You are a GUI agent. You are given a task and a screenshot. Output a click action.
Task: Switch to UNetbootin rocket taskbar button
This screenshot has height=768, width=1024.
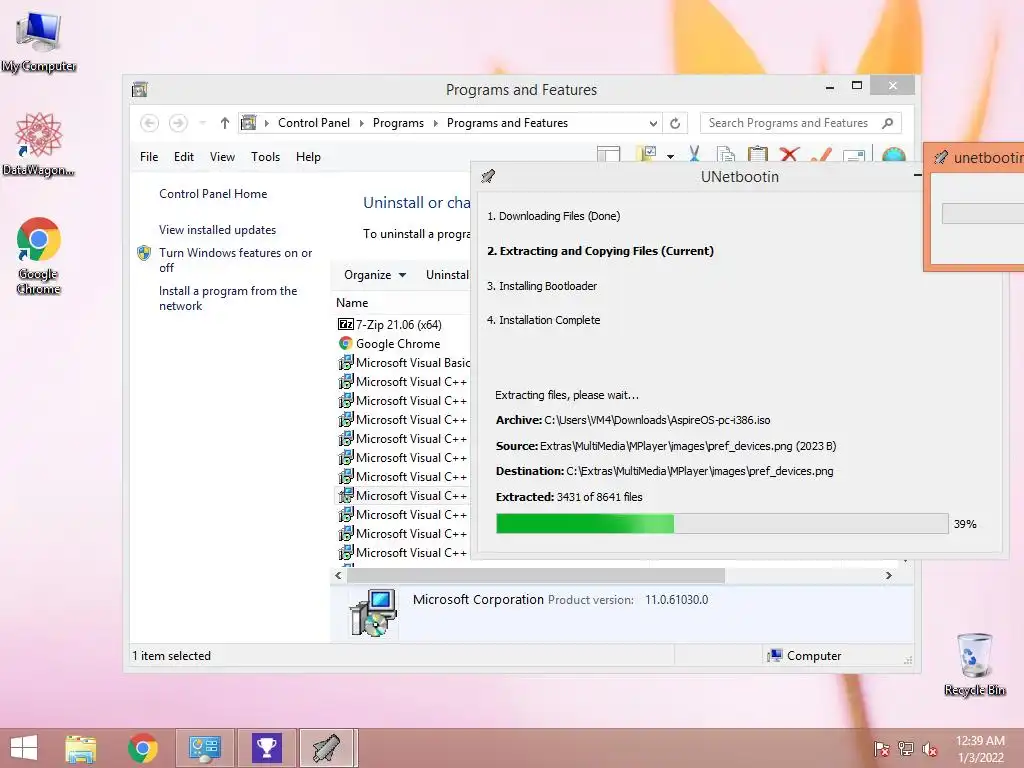pyautogui.click(x=328, y=748)
